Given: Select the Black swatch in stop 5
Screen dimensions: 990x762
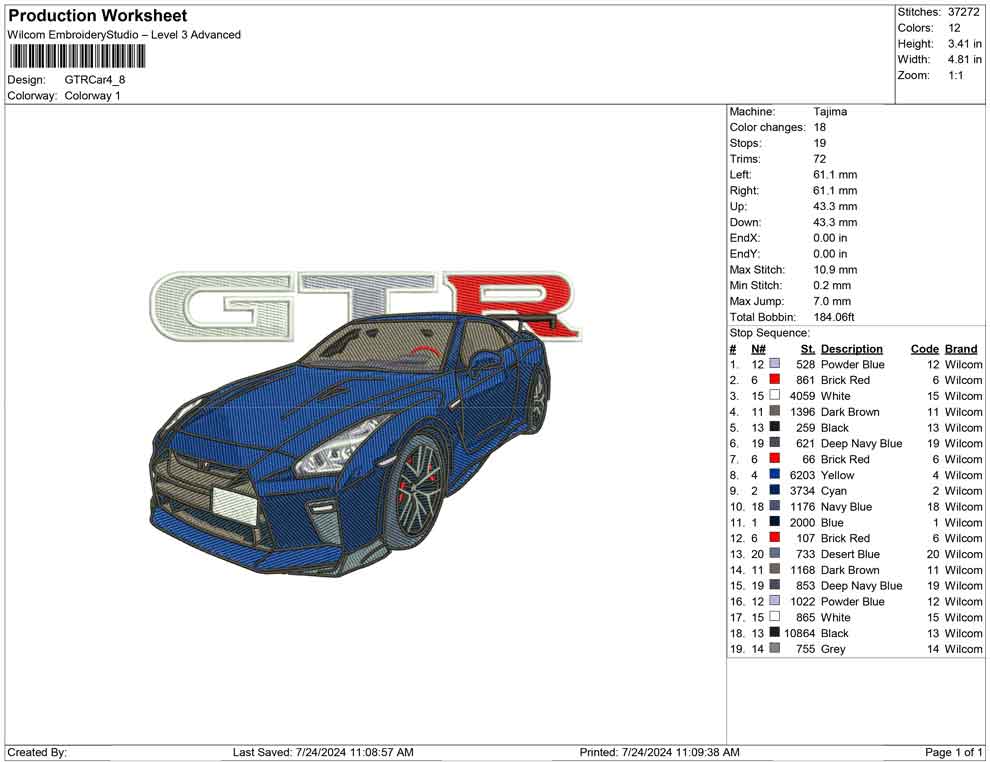Looking at the screenshot, I should [x=772, y=427].
